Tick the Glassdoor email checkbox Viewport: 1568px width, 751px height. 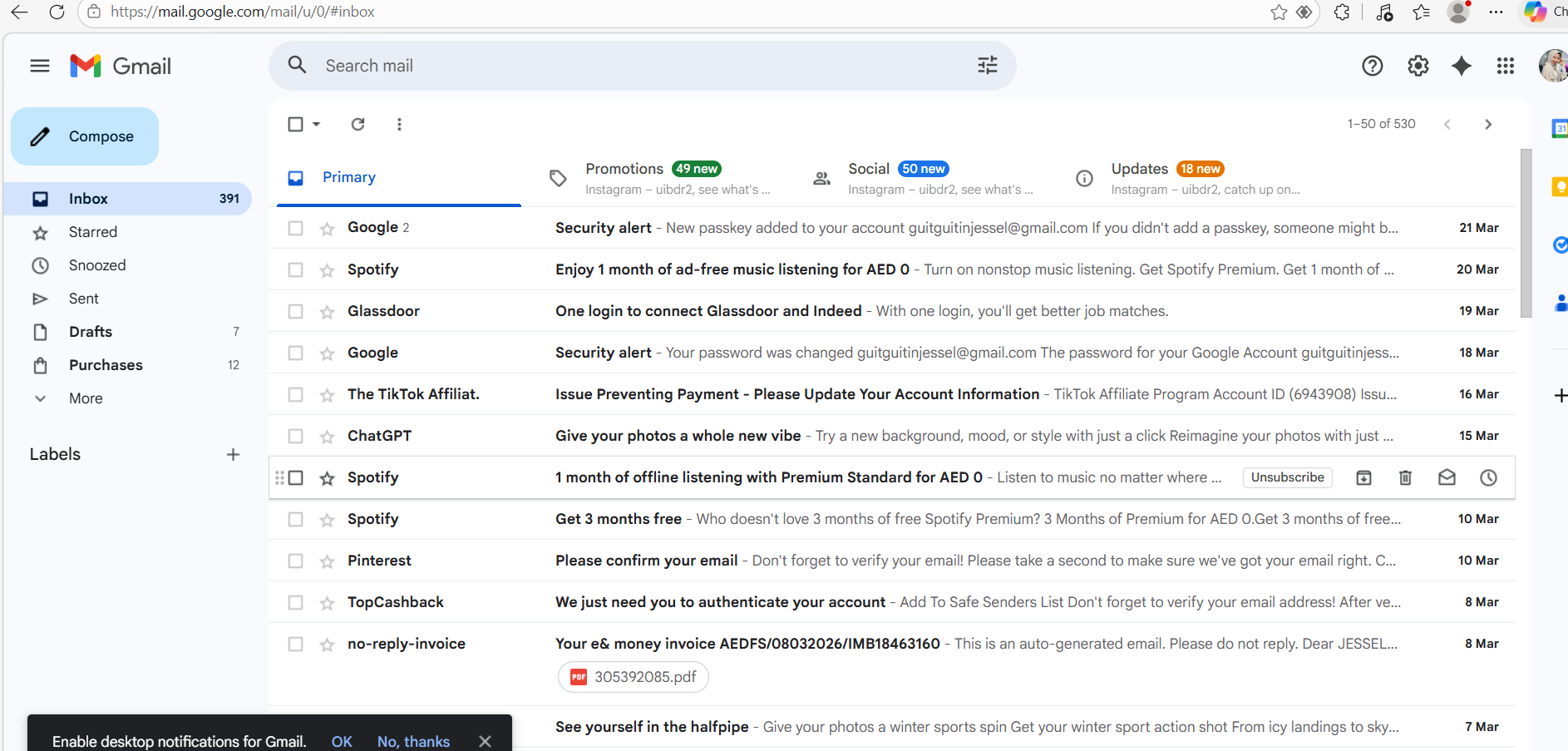(295, 311)
